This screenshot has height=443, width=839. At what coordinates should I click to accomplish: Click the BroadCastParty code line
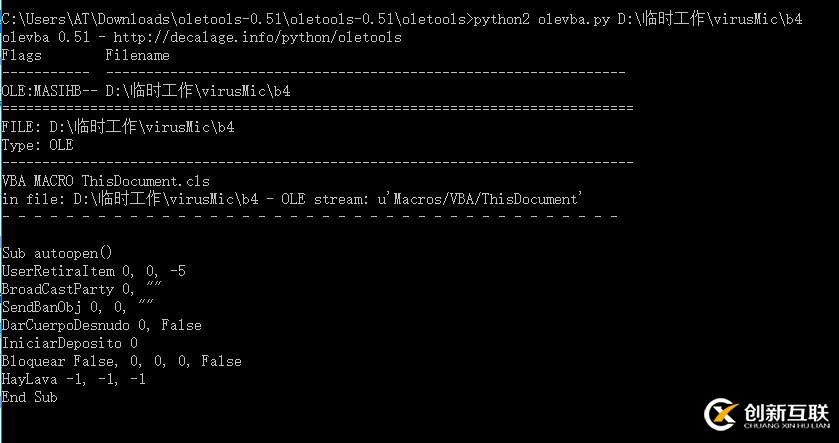point(81,289)
